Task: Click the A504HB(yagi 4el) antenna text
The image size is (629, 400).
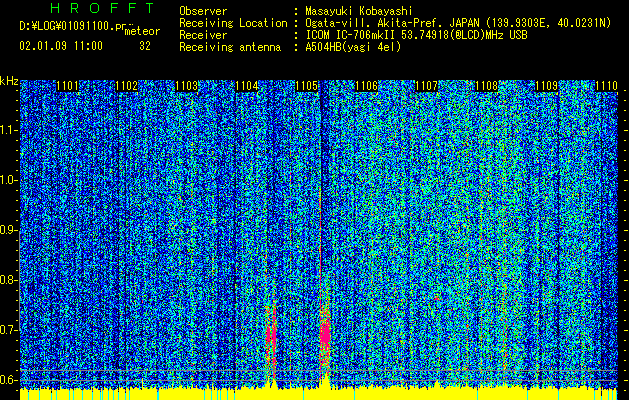Action: [353, 47]
